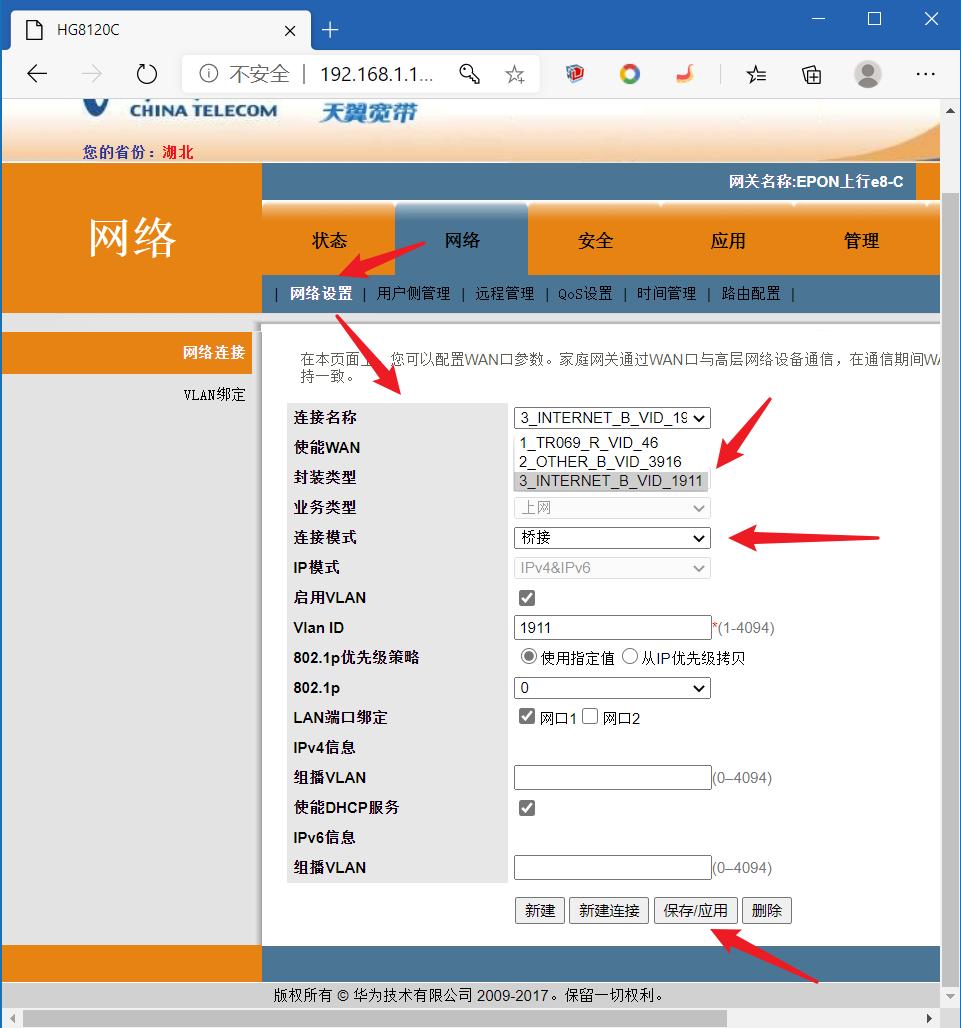The height and width of the screenshot is (1028, 961).
Task: Click the browser refresh icon
Action: point(146,73)
